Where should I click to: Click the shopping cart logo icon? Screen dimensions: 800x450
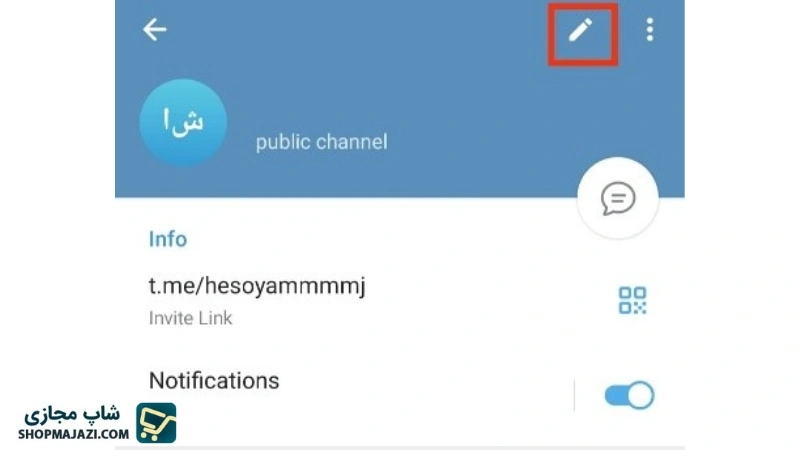156,422
